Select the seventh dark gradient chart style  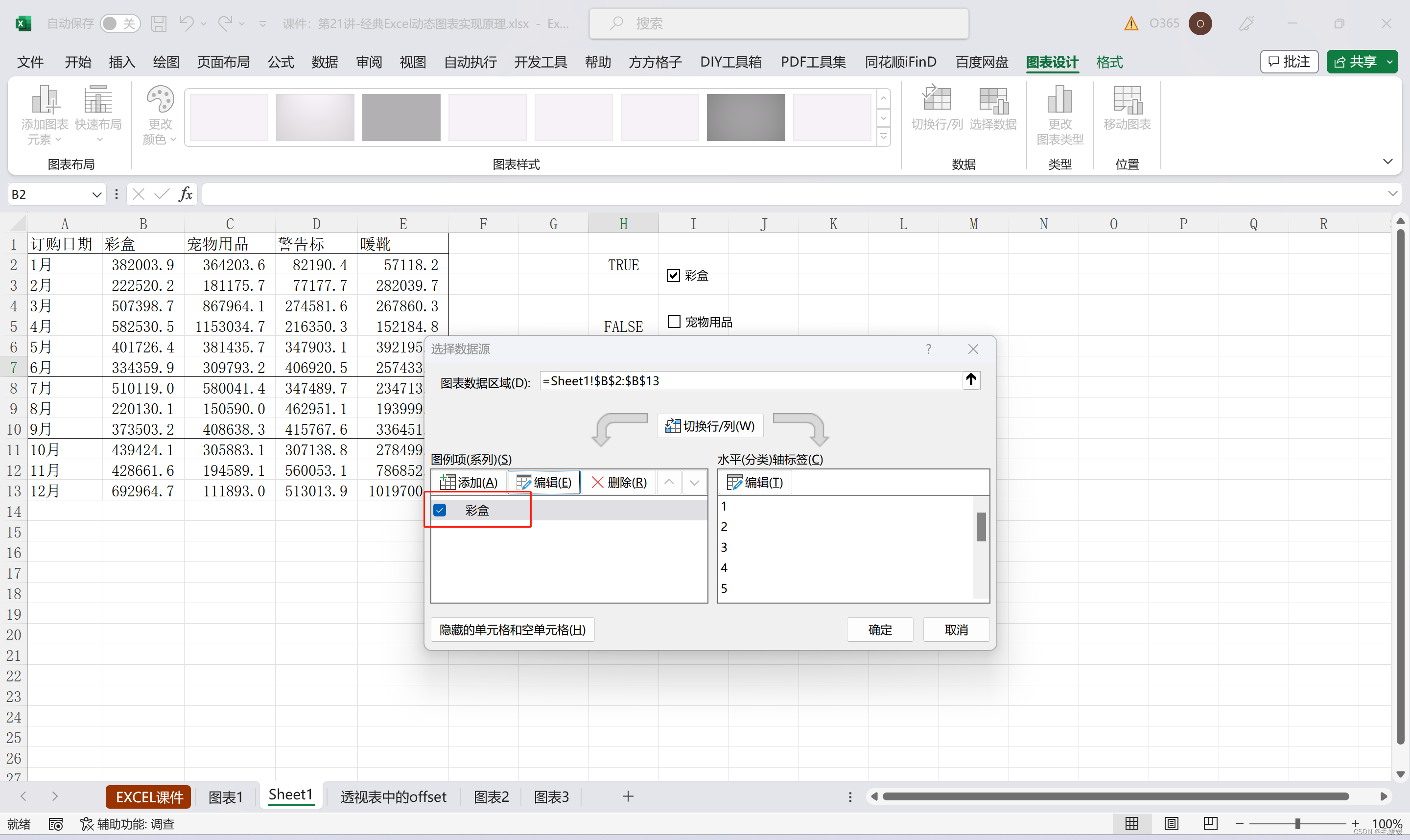746,117
